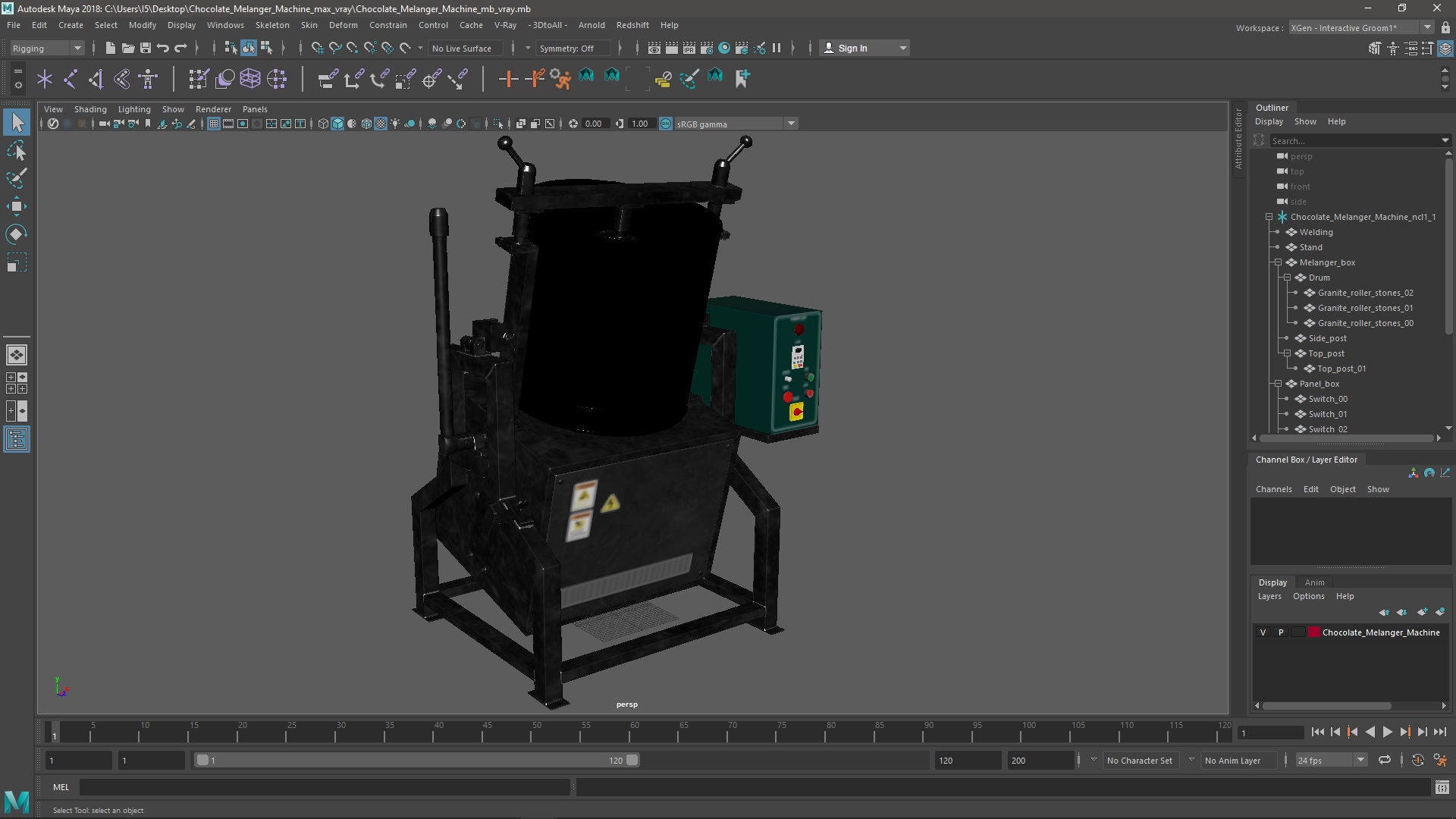
Task: Click the Set Key plus icon on shelf
Action: pyautogui.click(x=508, y=79)
